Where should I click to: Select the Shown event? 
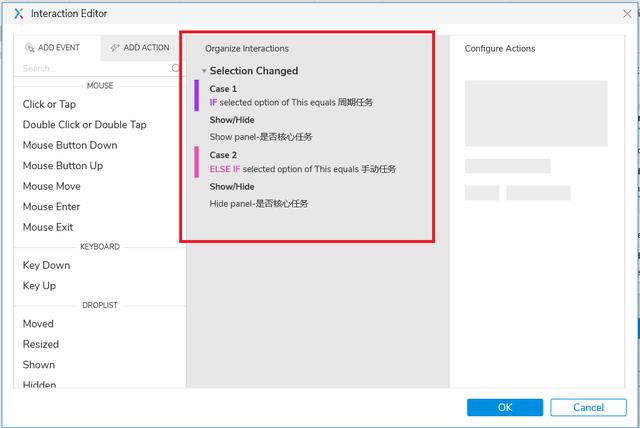coord(39,364)
